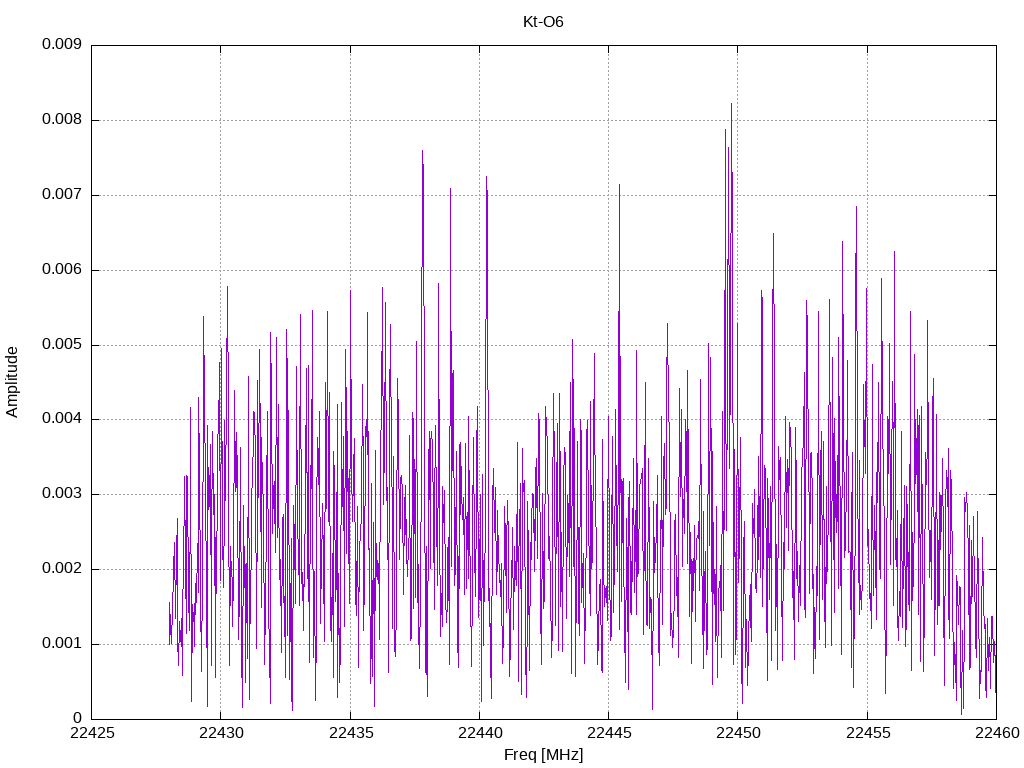1024x768 pixels.
Task: Click x-axis tick label 22425
Action: pyautogui.click(x=91, y=733)
